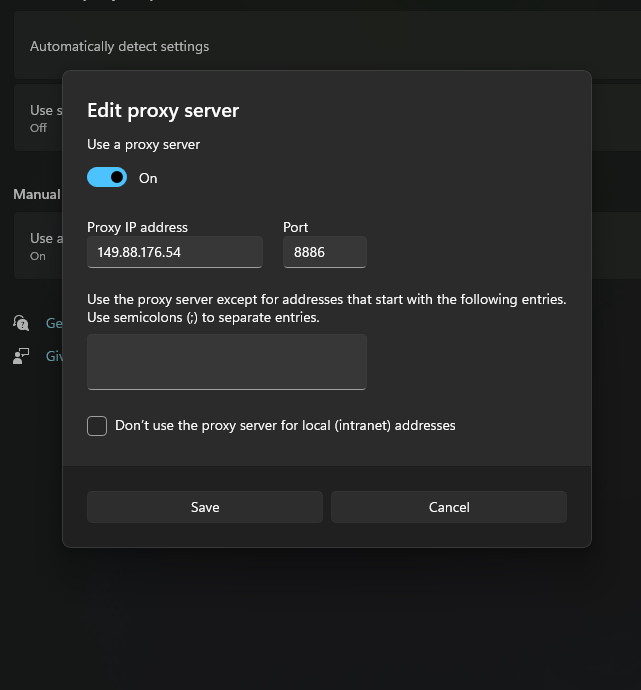Save the proxy server settings
The image size is (641, 690).
pyautogui.click(x=204, y=507)
